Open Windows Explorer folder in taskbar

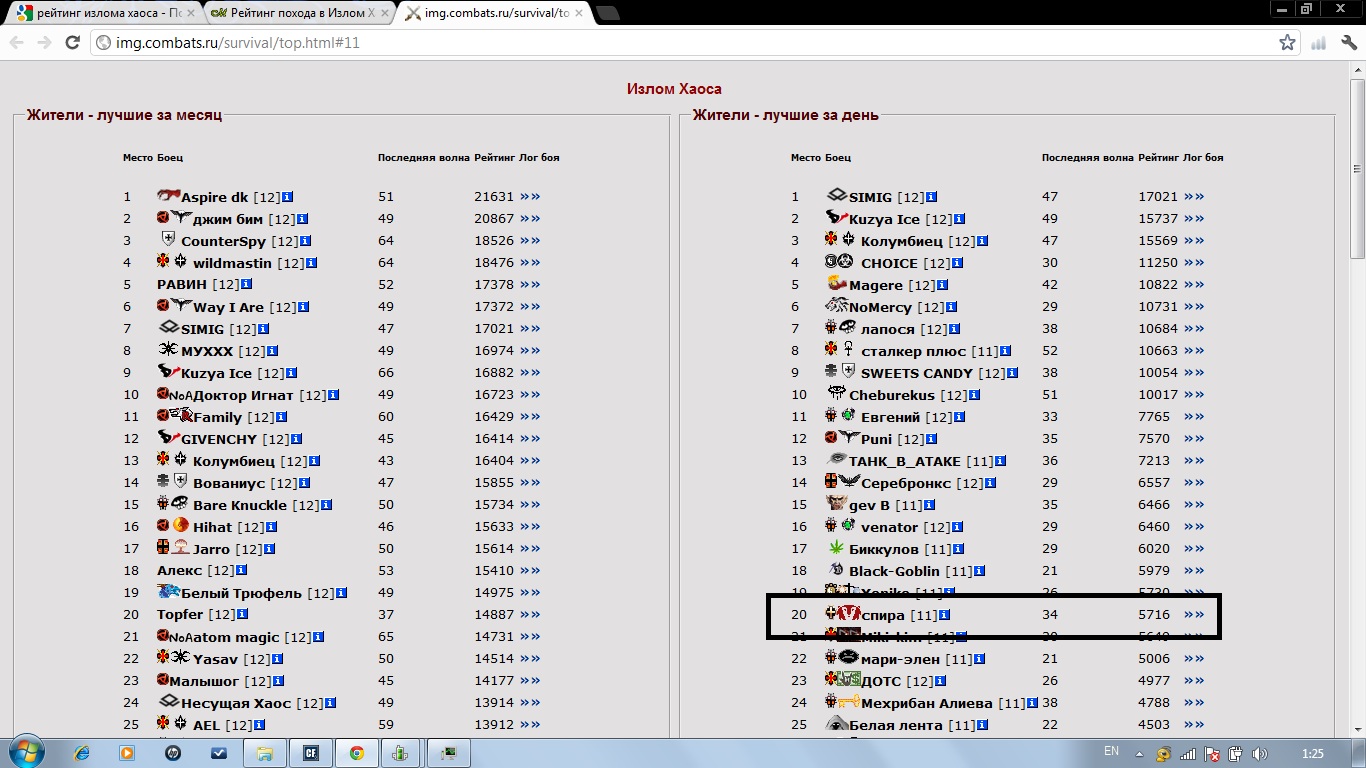pos(265,753)
